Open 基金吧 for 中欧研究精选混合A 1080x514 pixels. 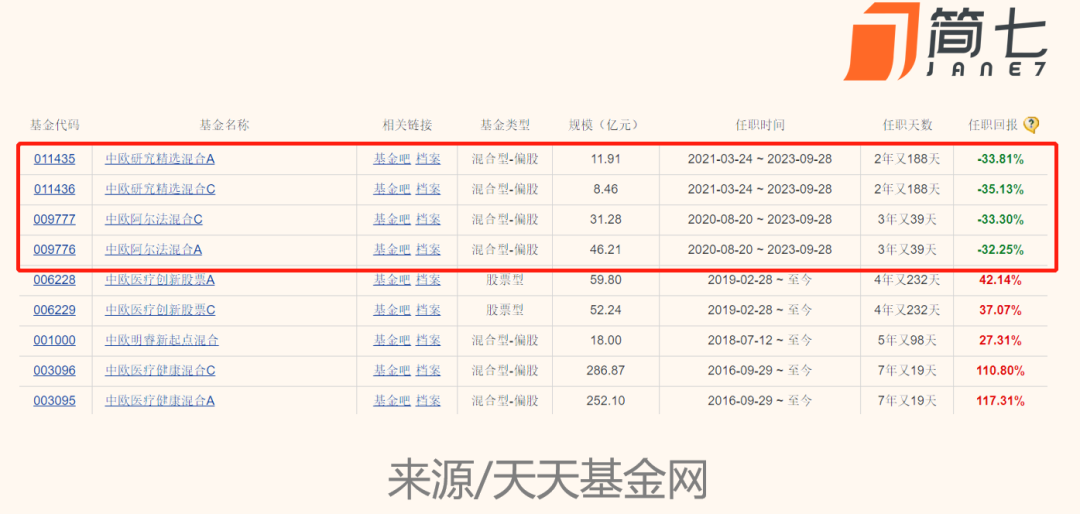[x=392, y=159]
